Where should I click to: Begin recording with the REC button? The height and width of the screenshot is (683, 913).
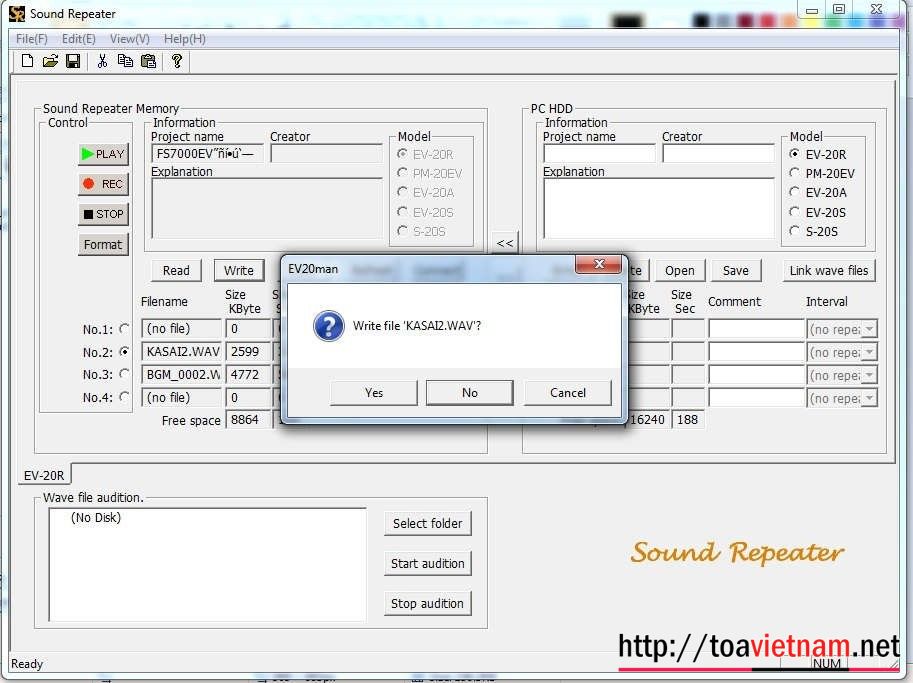click(x=104, y=184)
